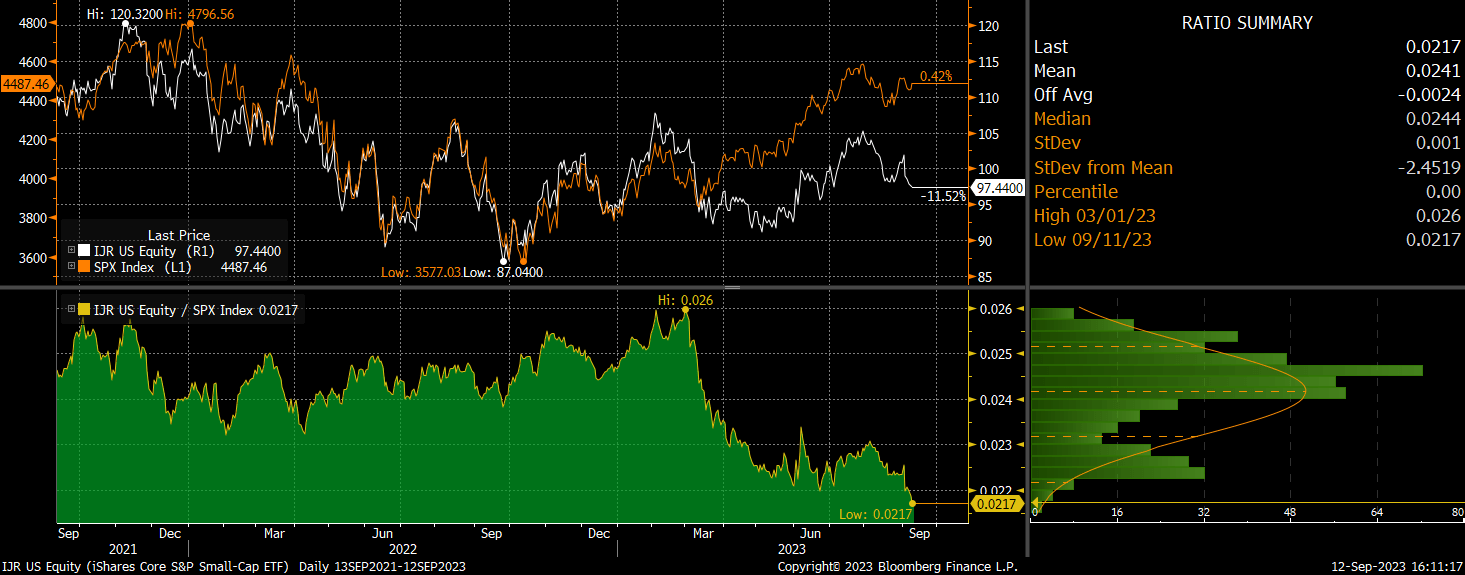Click the longest histogram bar
Image resolution: width=1465 pixels, height=575 pixels.
click(1227, 370)
